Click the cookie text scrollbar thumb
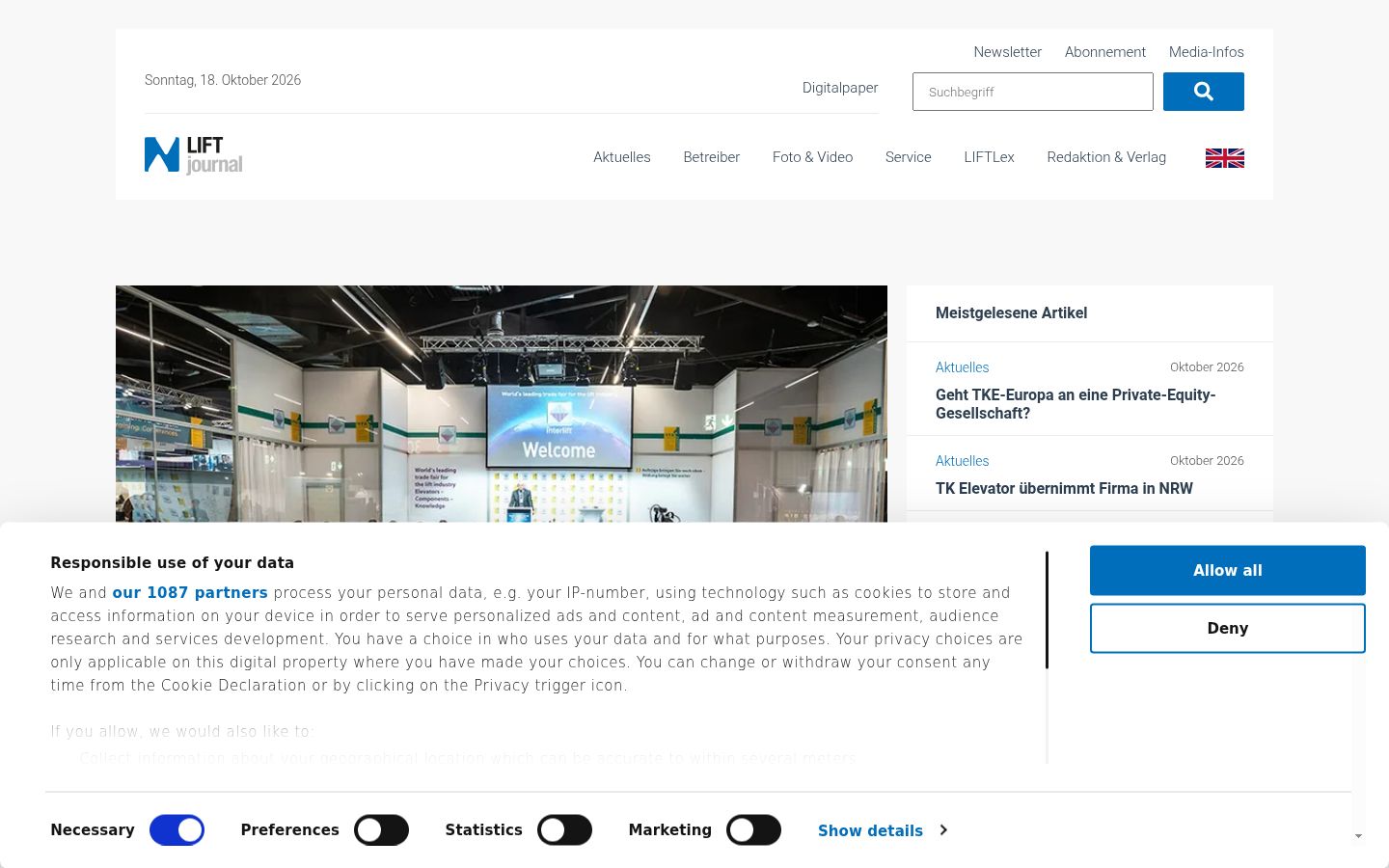This screenshot has height=868, width=1389. pyautogui.click(x=1047, y=610)
